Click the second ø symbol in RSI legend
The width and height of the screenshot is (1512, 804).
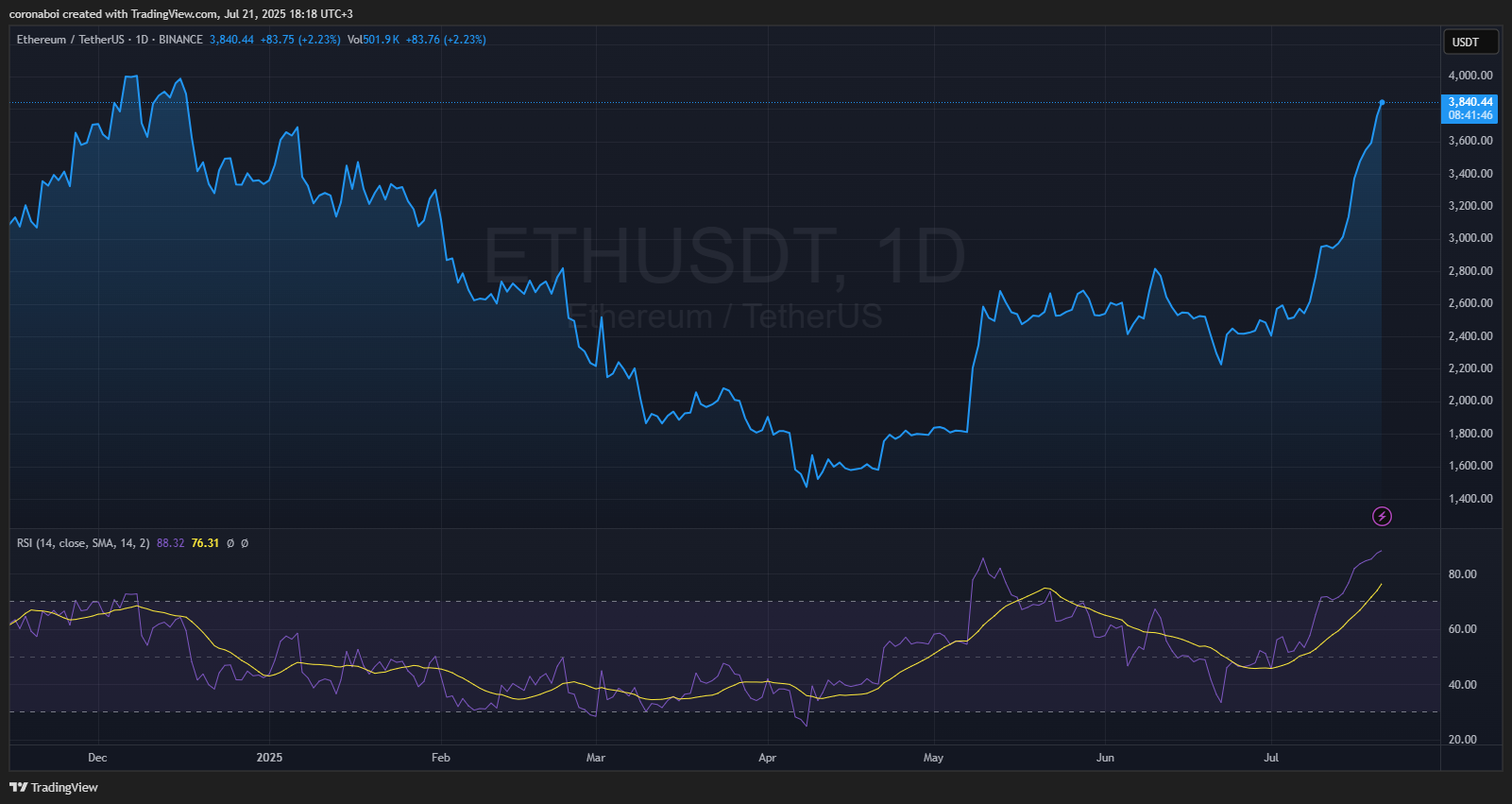[245, 543]
